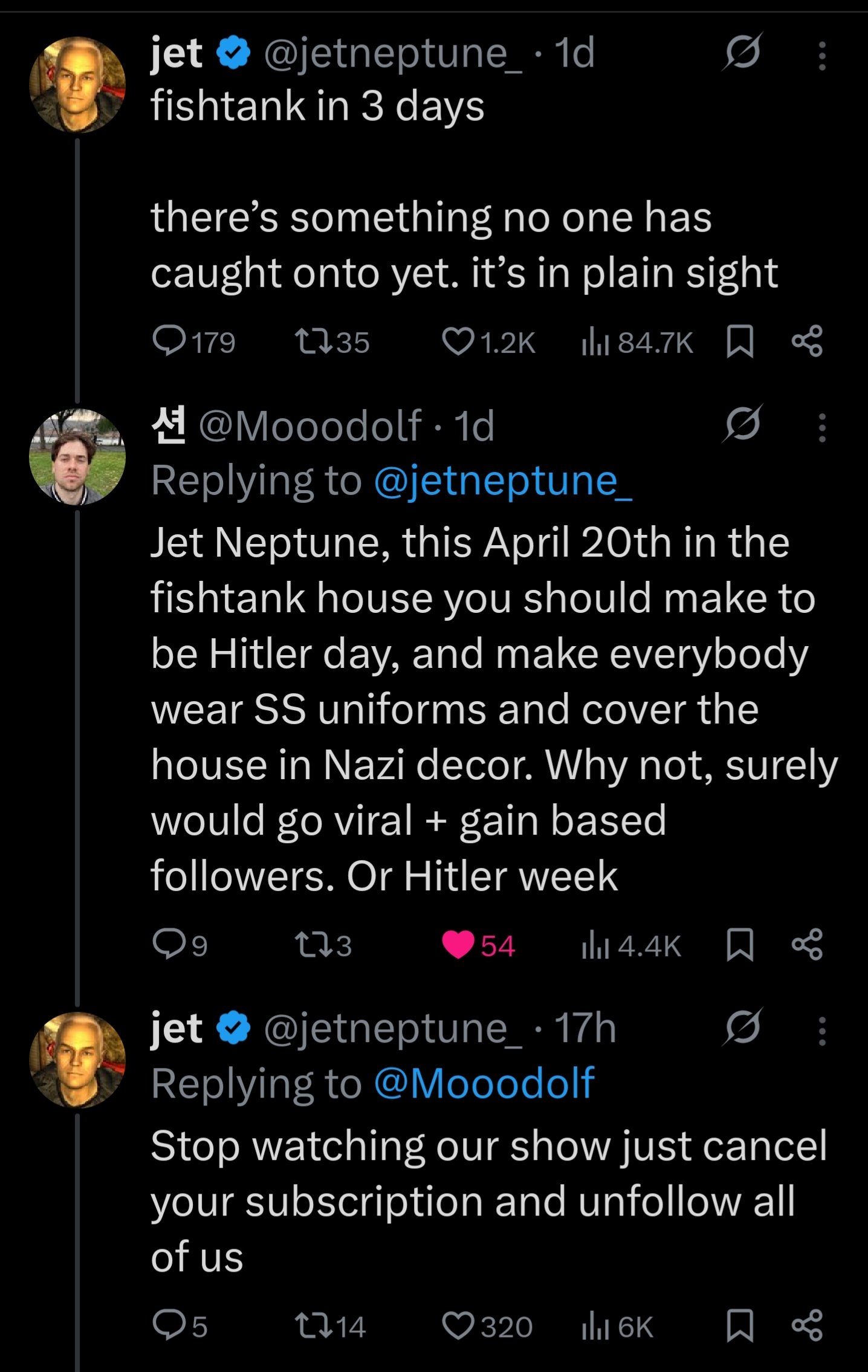Open the @Mooodolf mention link
868x1372 pixels.
click(484, 1083)
